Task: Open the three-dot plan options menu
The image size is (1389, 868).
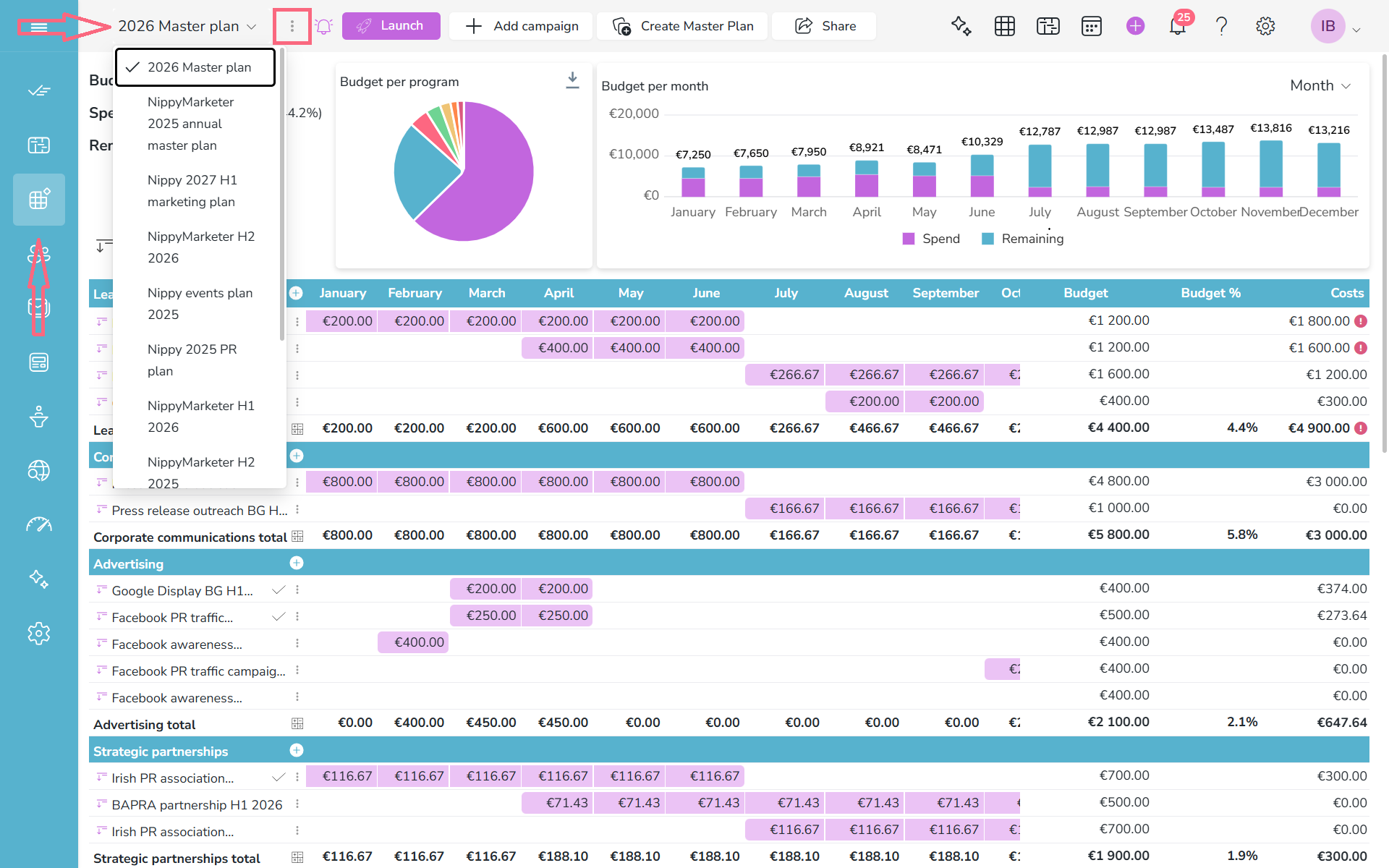Action: click(292, 26)
